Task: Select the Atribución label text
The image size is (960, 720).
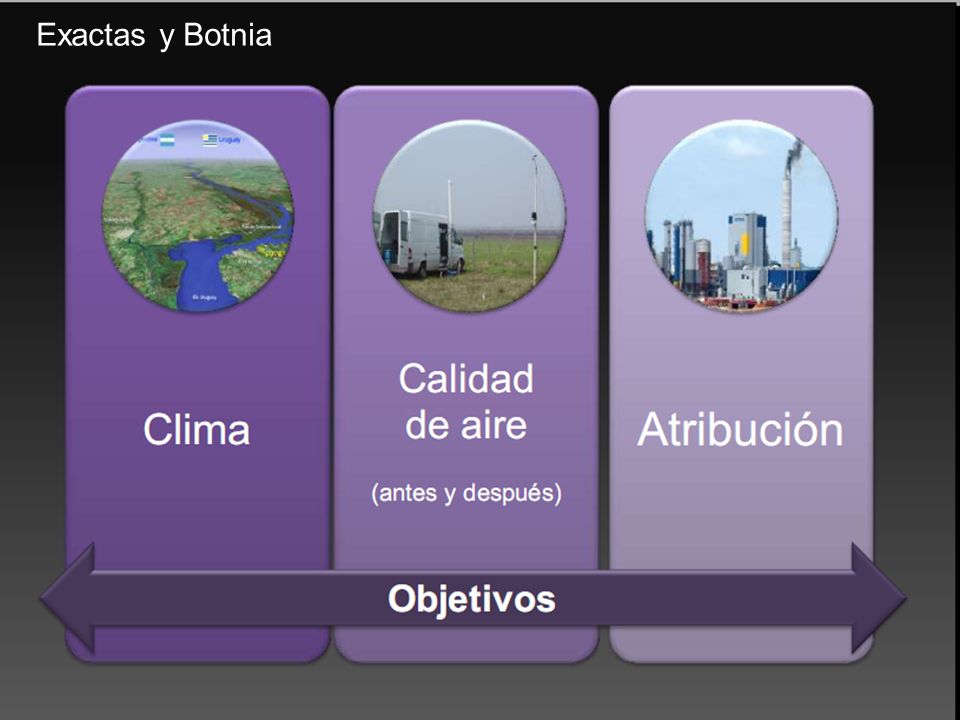Action: click(x=740, y=429)
